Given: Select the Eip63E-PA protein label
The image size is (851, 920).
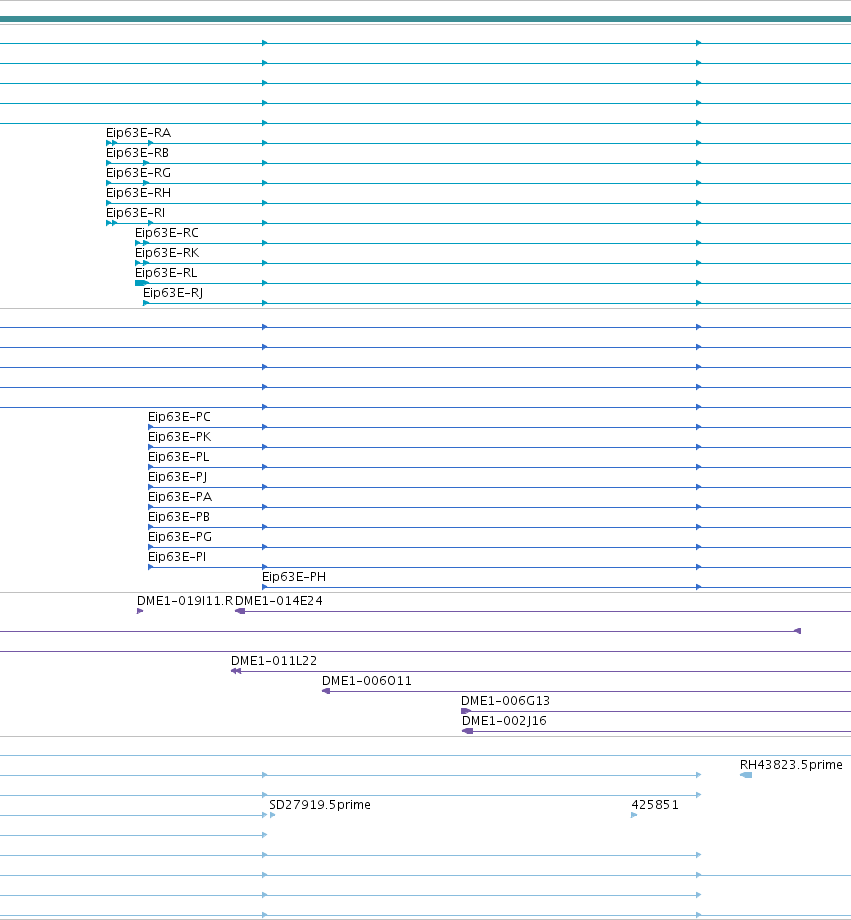Looking at the screenshot, I should (x=180, y=497).
